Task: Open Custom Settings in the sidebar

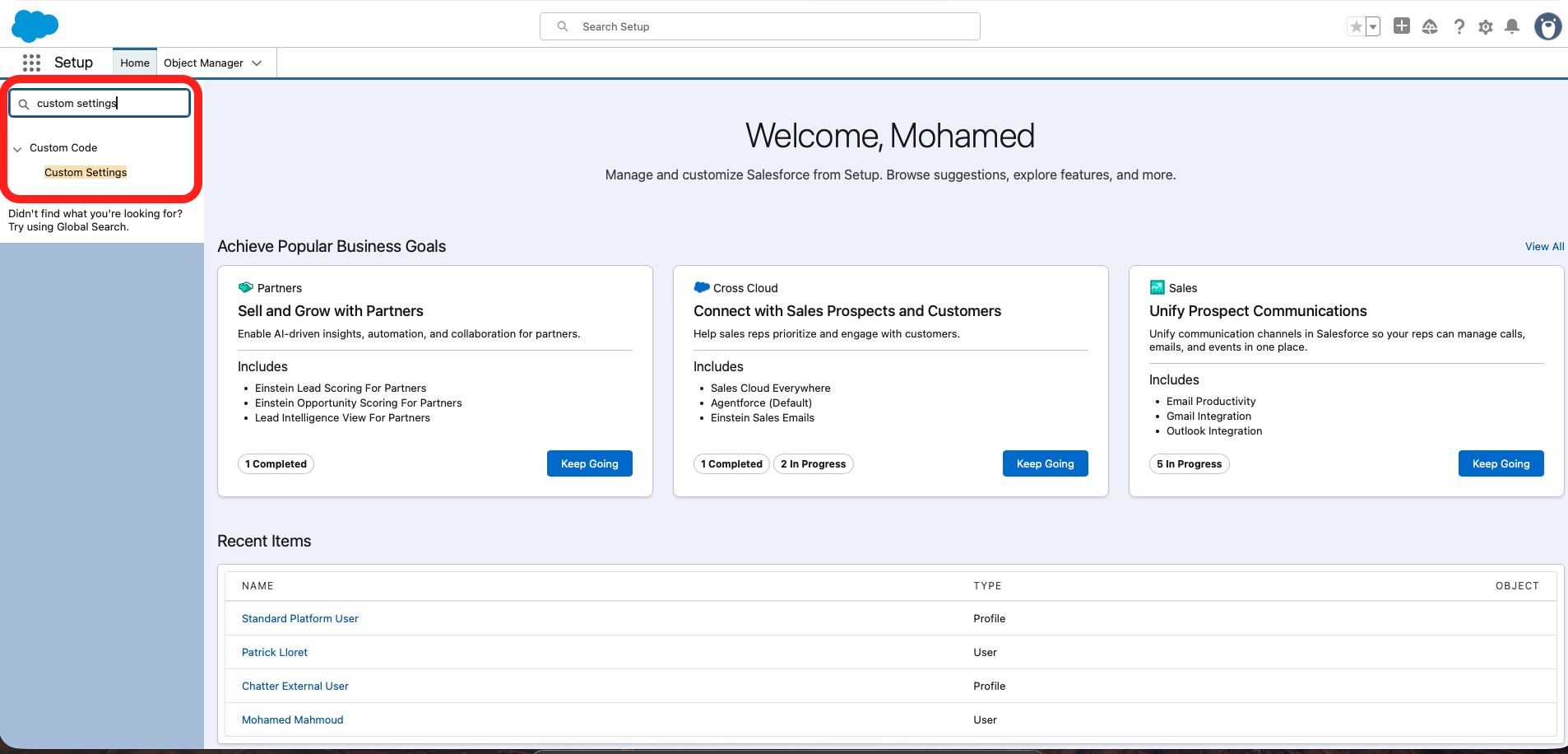Action: [x=86, y=173]
